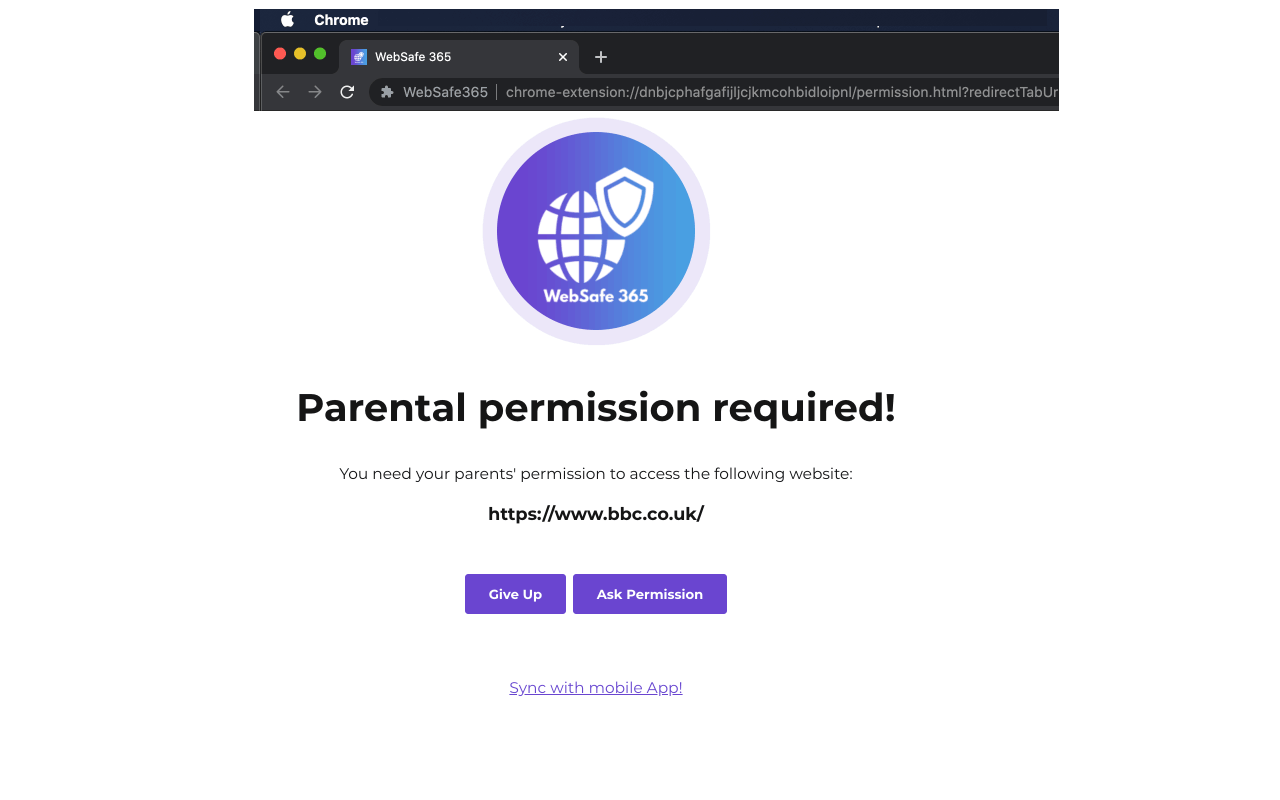Open the Apple menu
The width and height of the screenshot is (1280, 800).
pos(288,20)
